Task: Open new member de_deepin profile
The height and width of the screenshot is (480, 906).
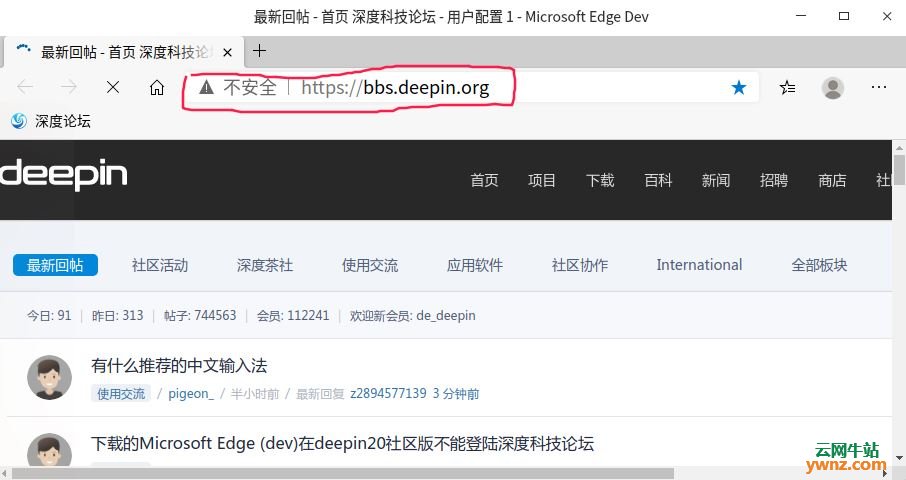Action: click(445, 315)
